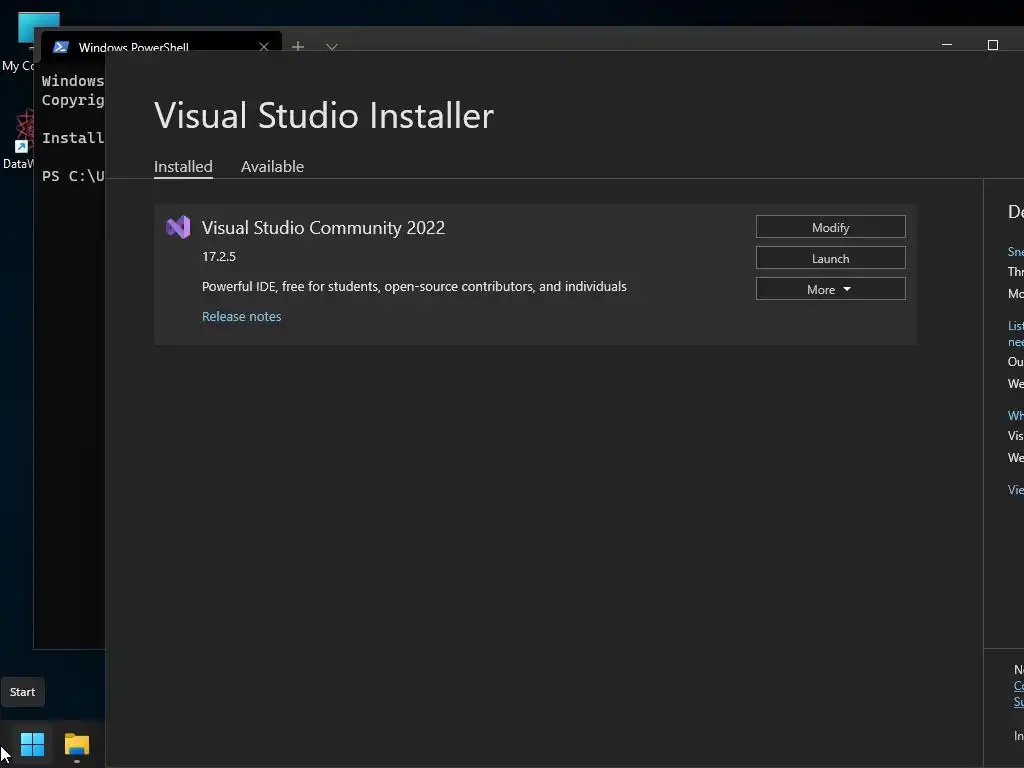This screenshot has height=768, width=1024.
Task: Launch Visual Studio Community 2022
Action: pyautogui.click(x=830, y=258)
